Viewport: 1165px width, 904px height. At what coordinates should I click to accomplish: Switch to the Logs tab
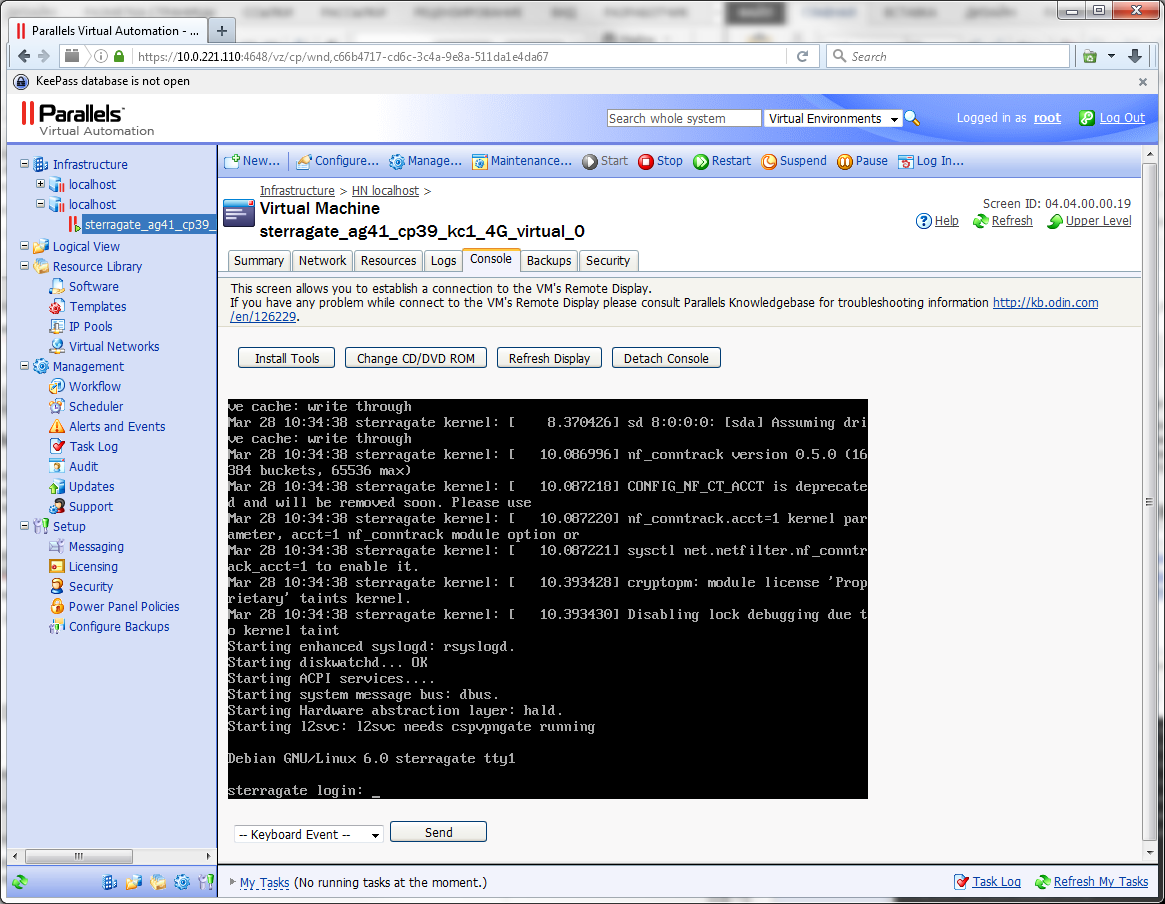click(x=444, y=261)
